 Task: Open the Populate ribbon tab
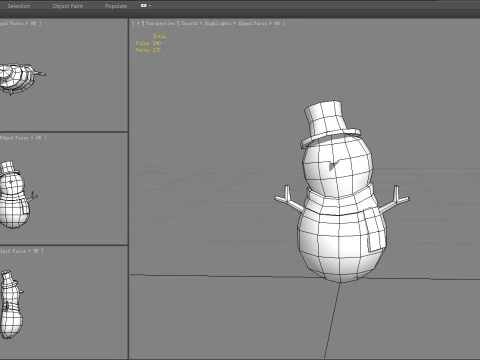[116, 6]
